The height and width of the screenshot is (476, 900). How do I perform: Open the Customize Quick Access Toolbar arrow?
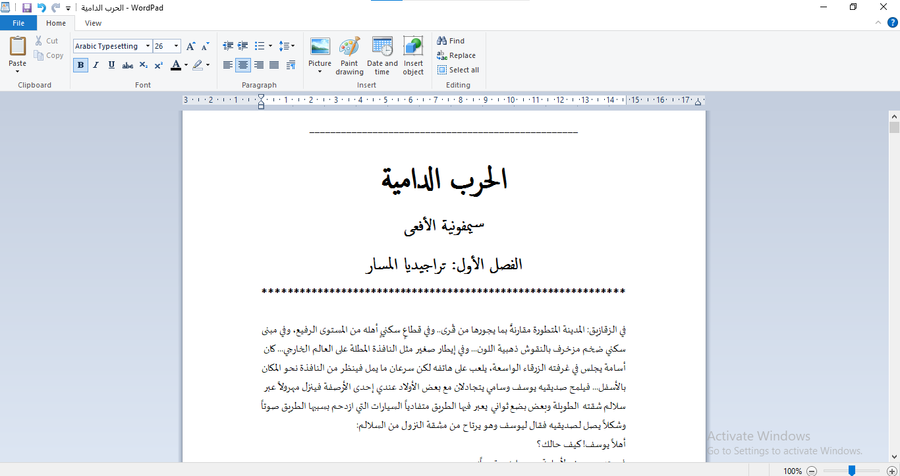(68, 8)
